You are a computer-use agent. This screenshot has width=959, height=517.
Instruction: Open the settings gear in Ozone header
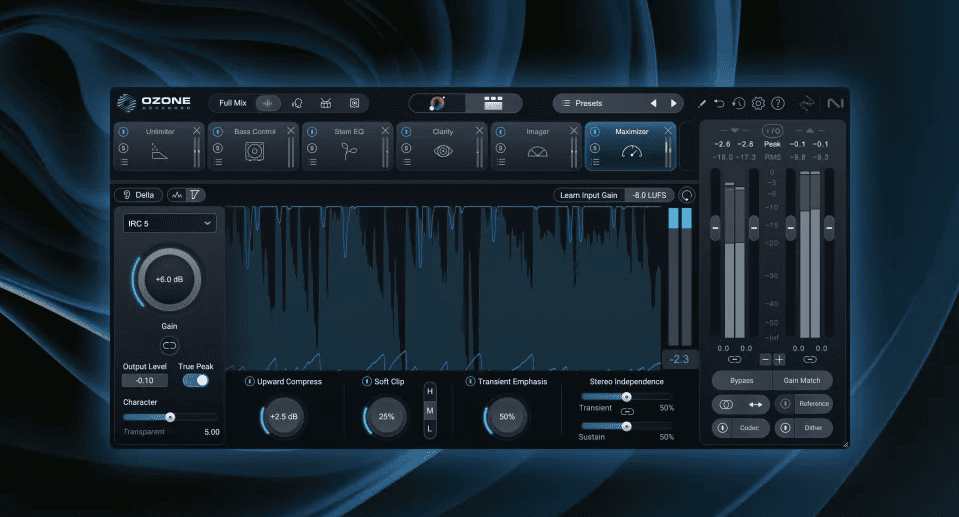(x=758, y=103)
